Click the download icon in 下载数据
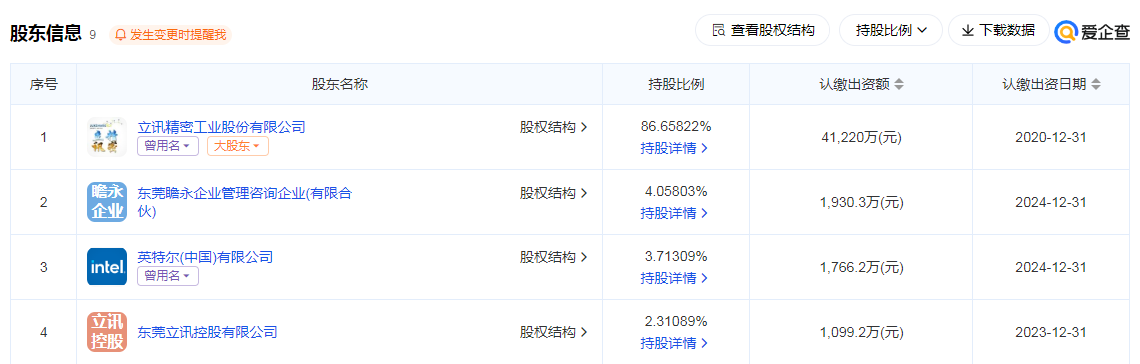 click(x=968, y=31)
